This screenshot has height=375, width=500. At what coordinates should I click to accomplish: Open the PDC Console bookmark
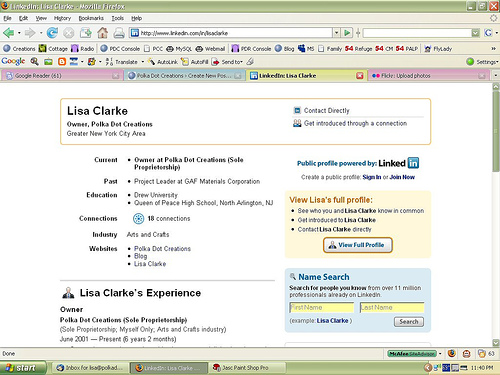coord(120,49)
